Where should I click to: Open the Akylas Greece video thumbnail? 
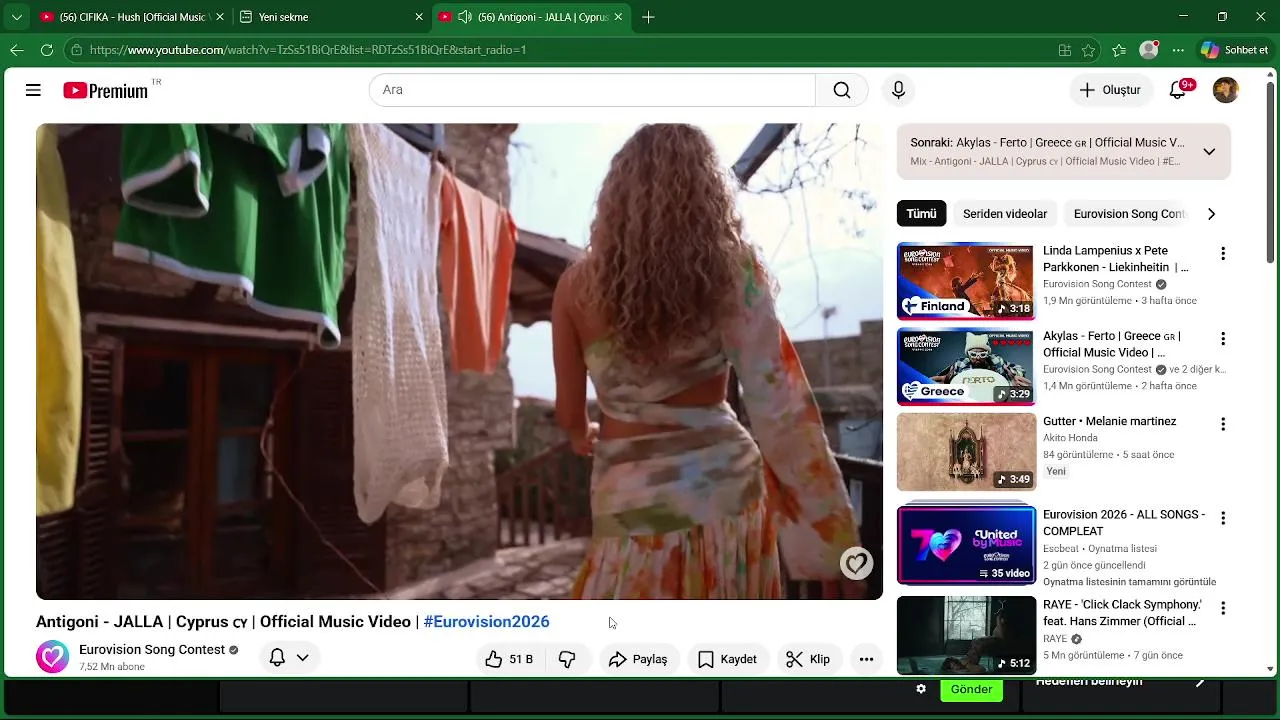pyautogui.click(x=966, y=366)
